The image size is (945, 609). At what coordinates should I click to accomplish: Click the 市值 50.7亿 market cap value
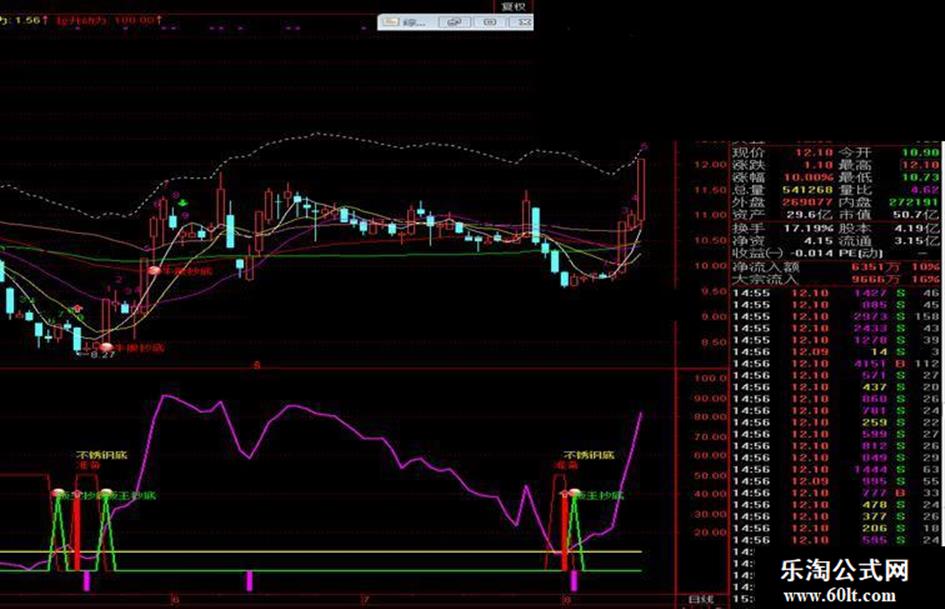pos(916,215)
